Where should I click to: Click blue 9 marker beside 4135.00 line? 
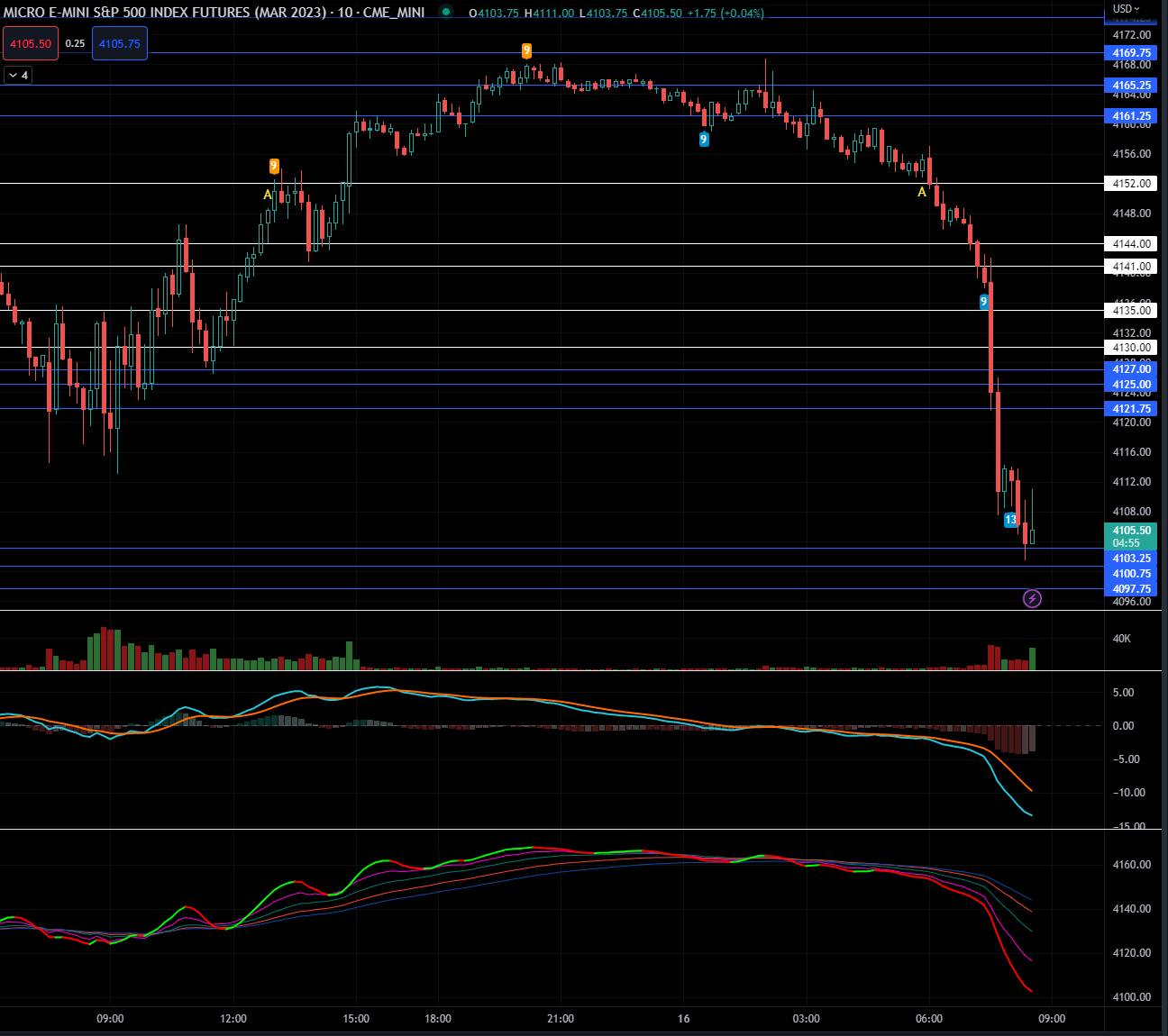click(984, 302)
